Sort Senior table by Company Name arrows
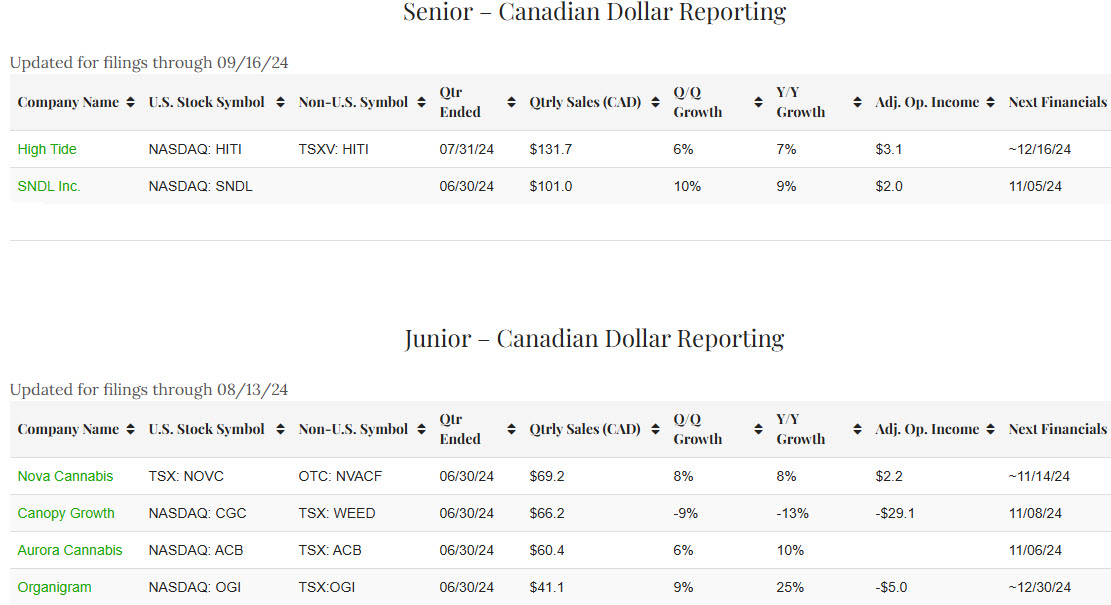Viewport: 1111px width, 605px height. pos(130,102)
